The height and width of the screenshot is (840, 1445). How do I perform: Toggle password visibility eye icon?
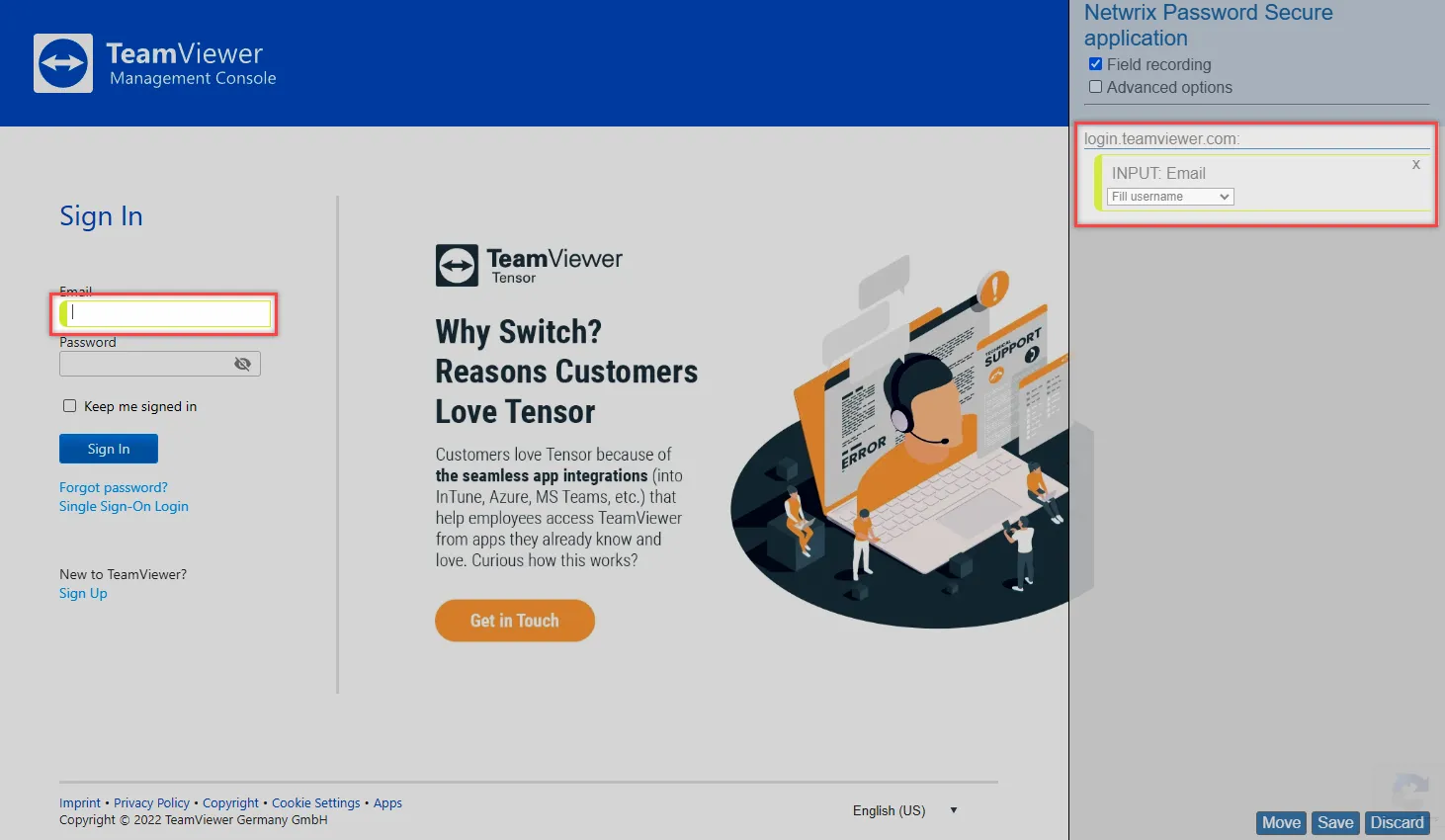tap(242, 364)
